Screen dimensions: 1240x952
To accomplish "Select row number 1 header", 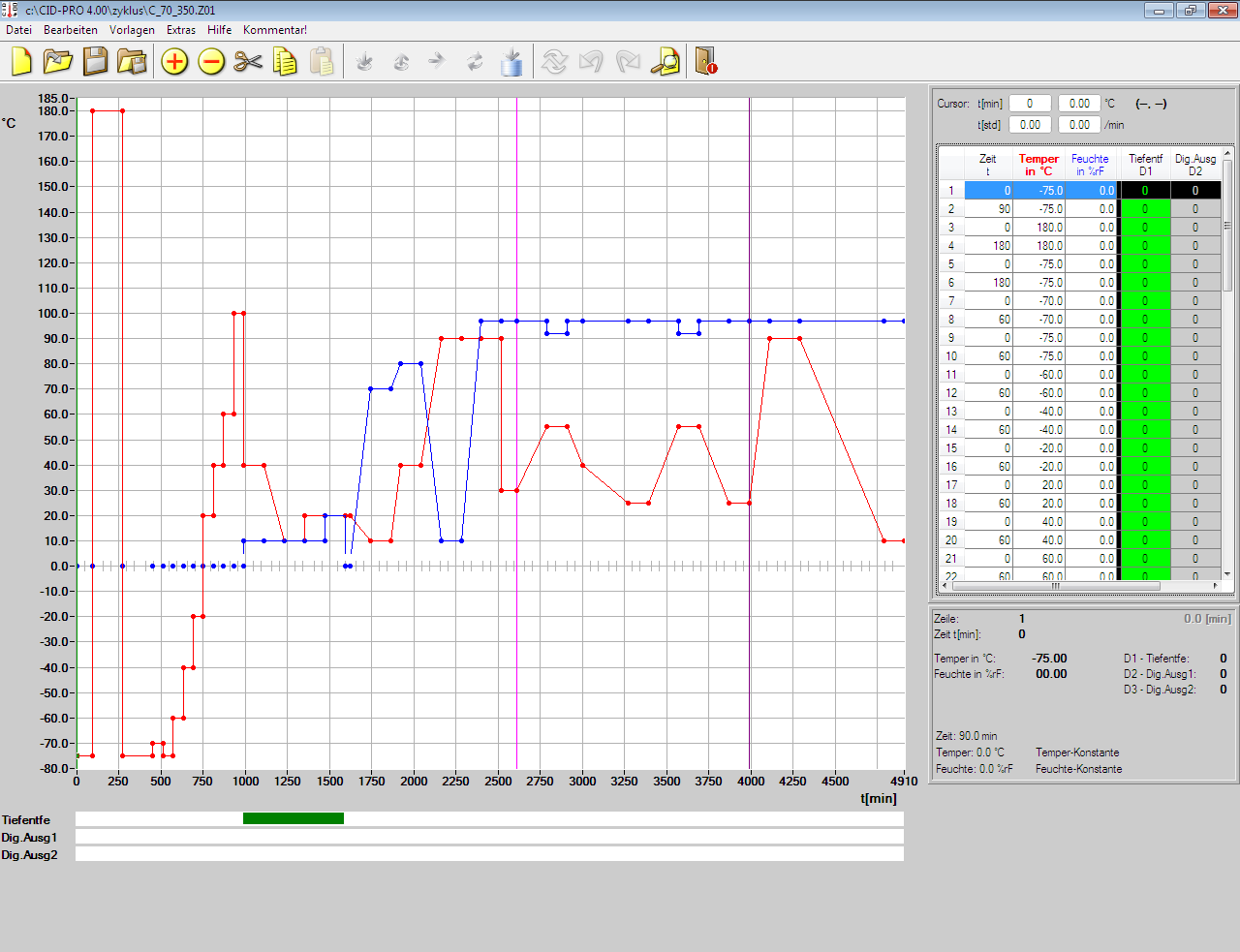I will (951, 191).
